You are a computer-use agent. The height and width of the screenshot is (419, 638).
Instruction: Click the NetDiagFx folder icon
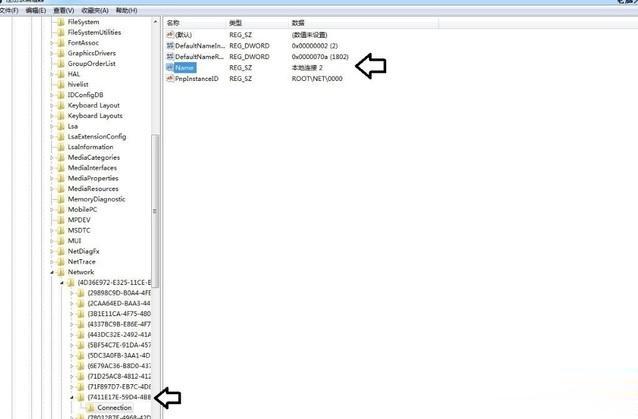pos(61,252)
